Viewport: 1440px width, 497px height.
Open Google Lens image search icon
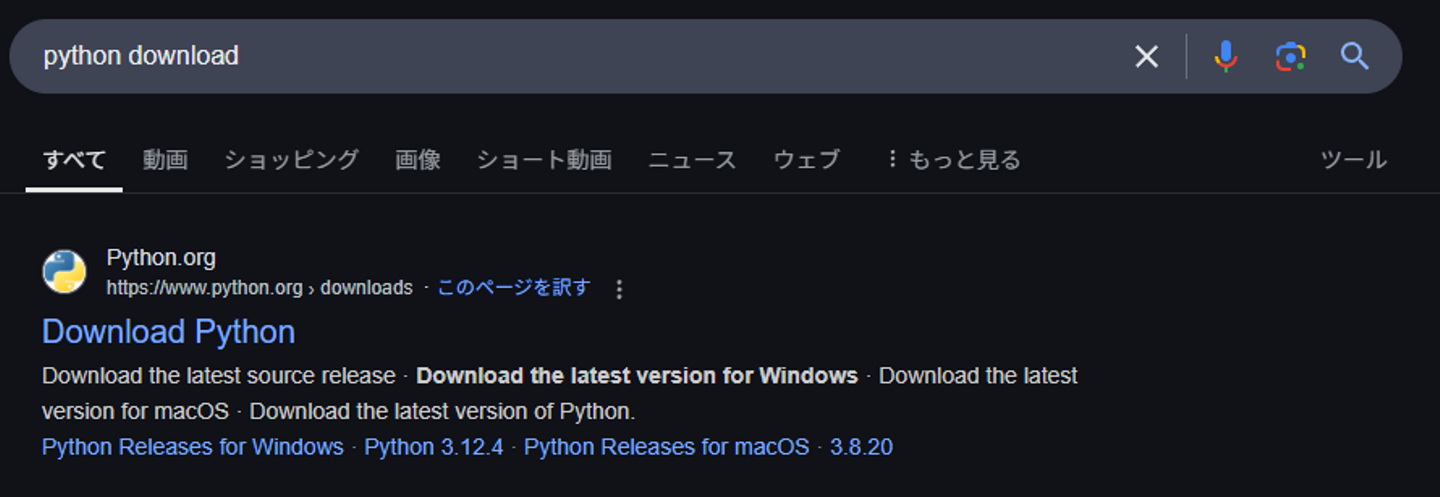click(1290, 57)
